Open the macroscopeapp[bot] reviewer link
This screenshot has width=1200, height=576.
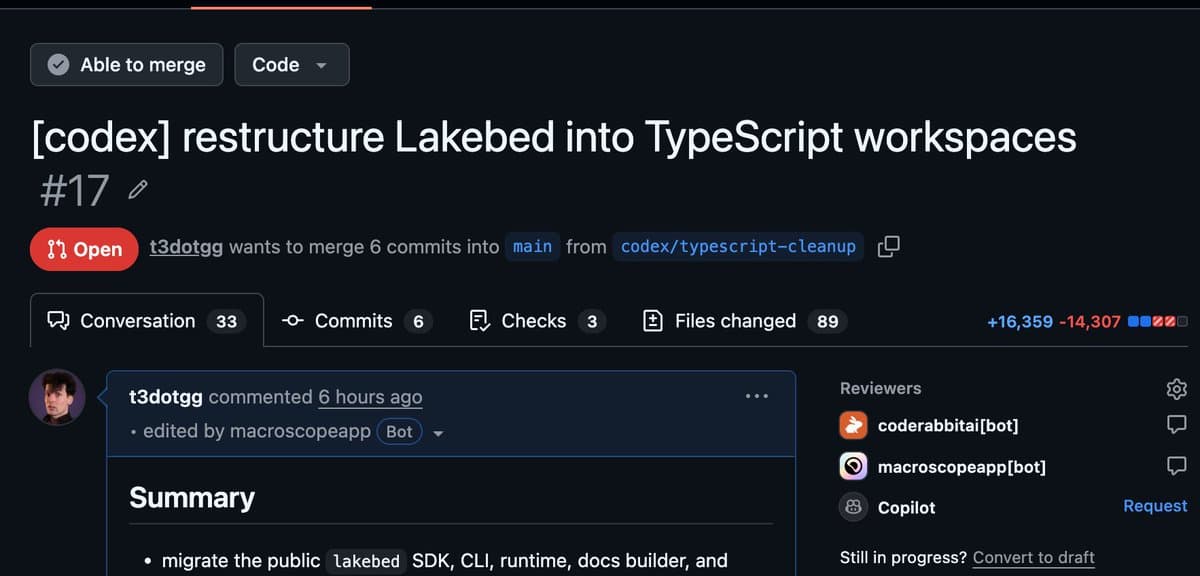962,466
